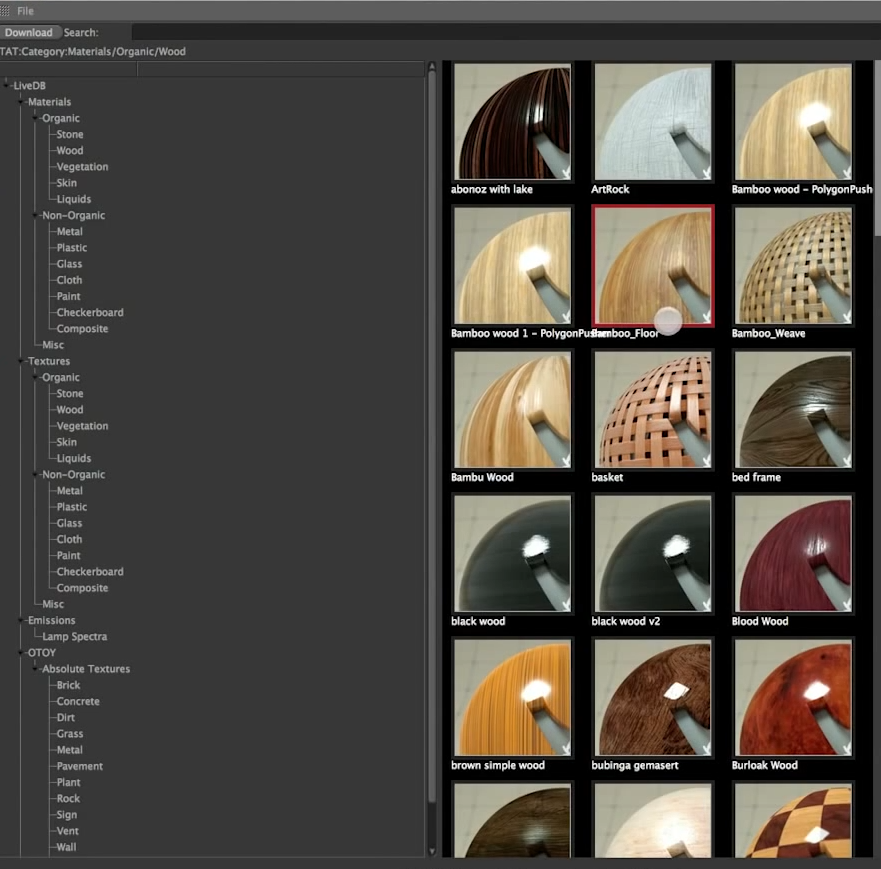The image size is (881, 869).
Task: Select Composite under Materials Non-Organic
Action: point(82,329)
